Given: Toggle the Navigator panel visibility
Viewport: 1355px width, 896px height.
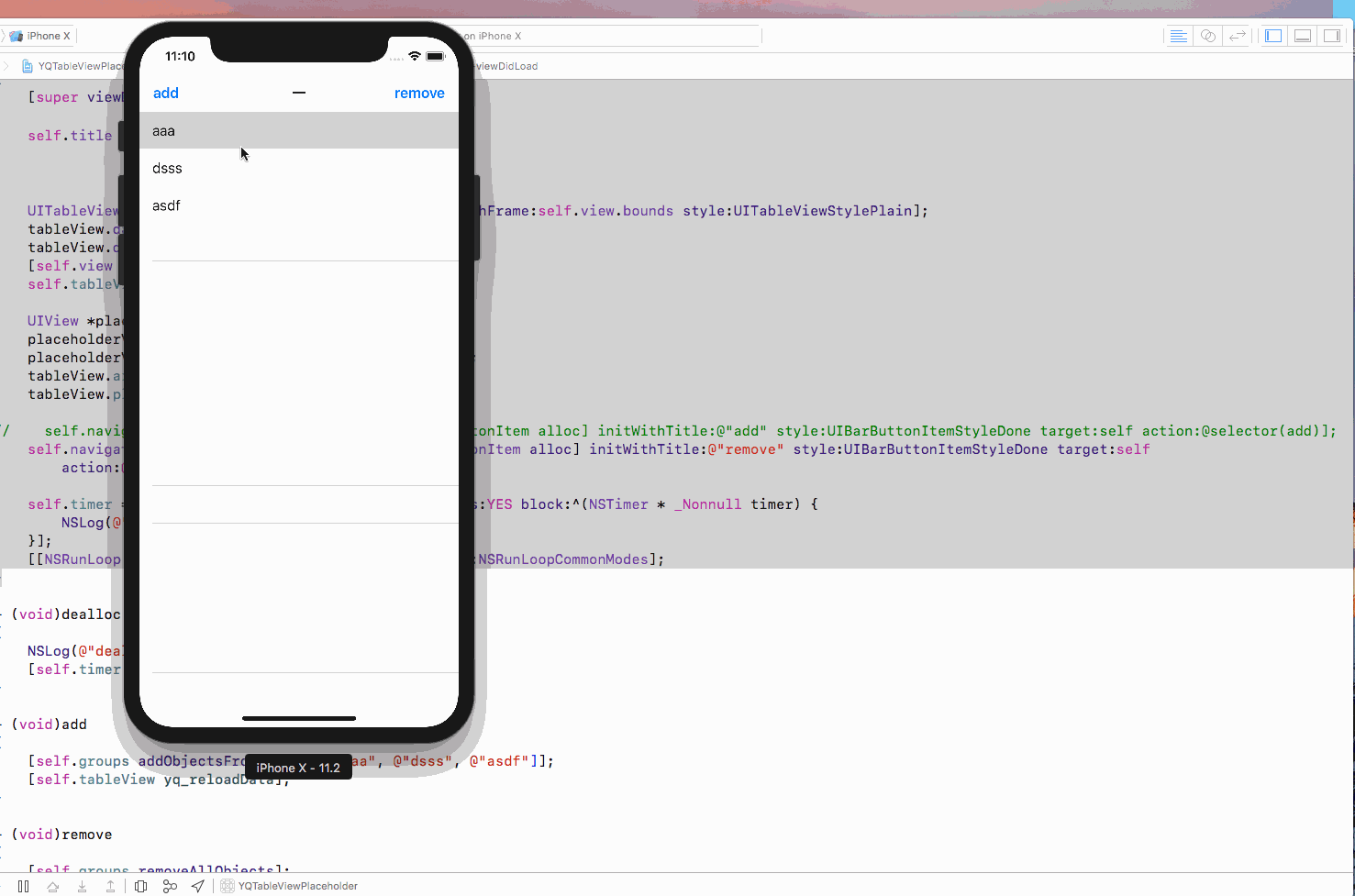Looking at the screenshot, I should 1273,36.
